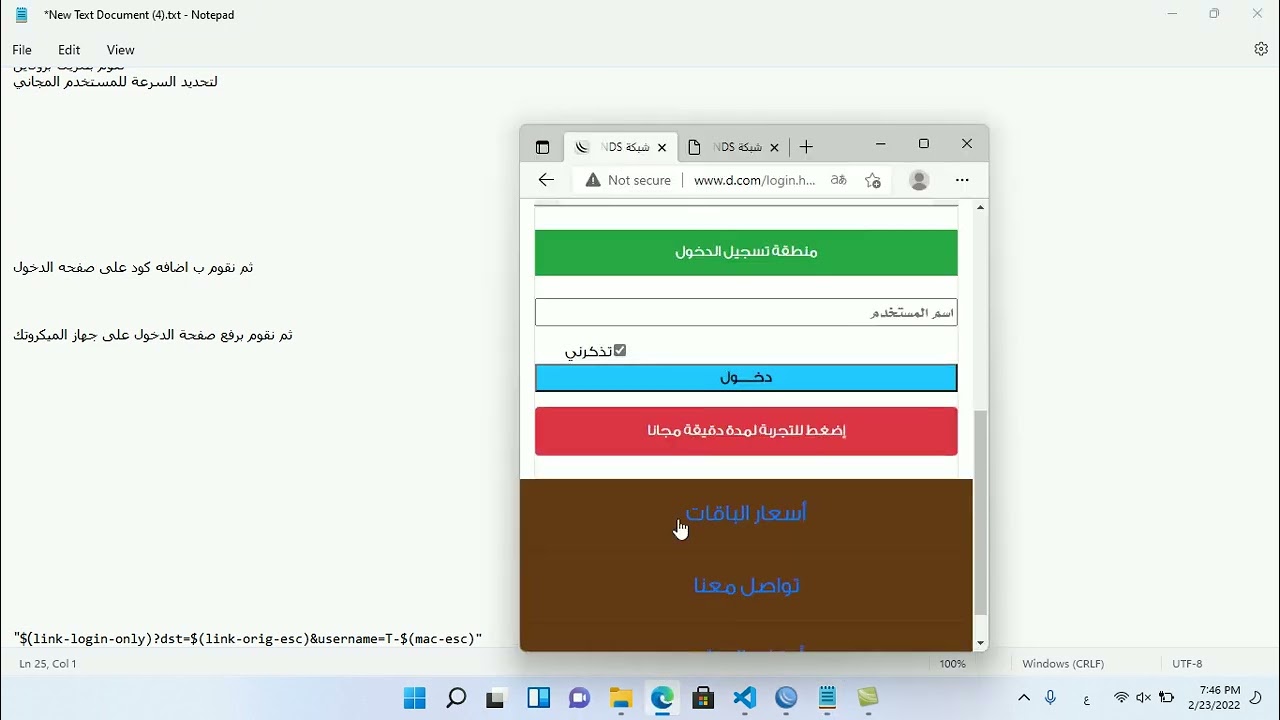This screenshot has height=720, width=1280.
Task: Open the Edge profile avatar
Action: pos(919,180)
